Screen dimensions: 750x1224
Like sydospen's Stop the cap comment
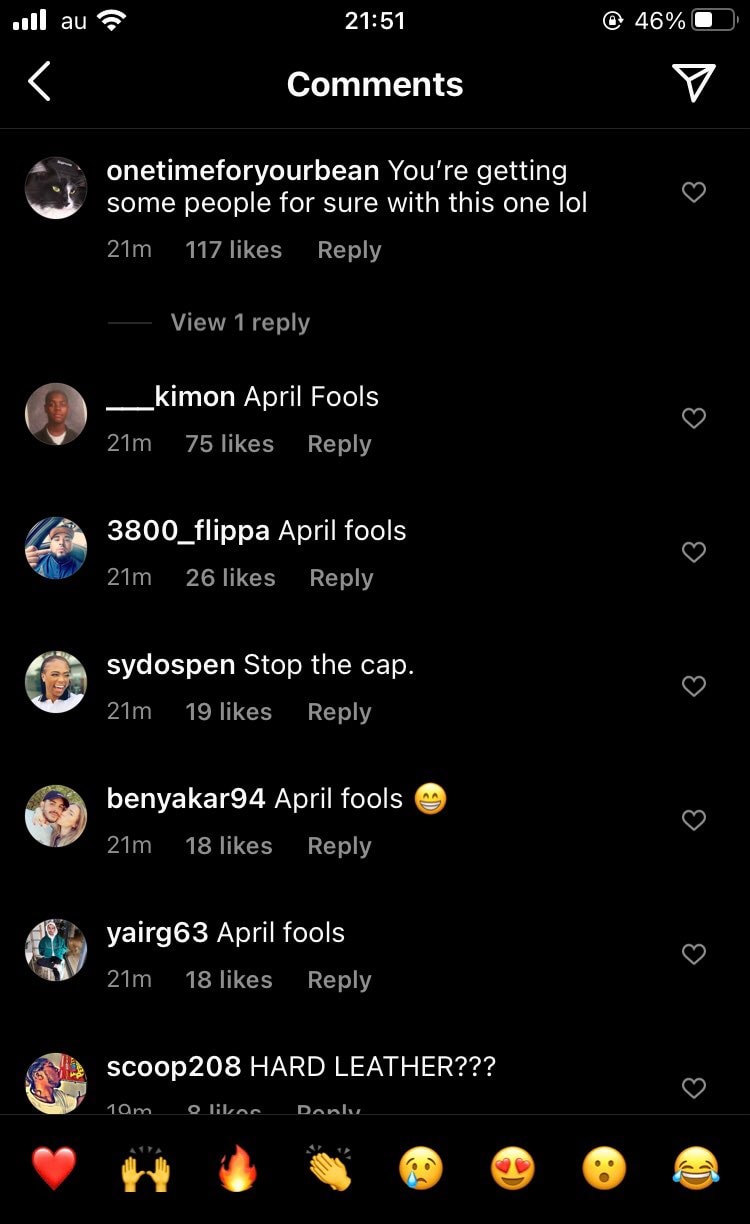[694, 686]
